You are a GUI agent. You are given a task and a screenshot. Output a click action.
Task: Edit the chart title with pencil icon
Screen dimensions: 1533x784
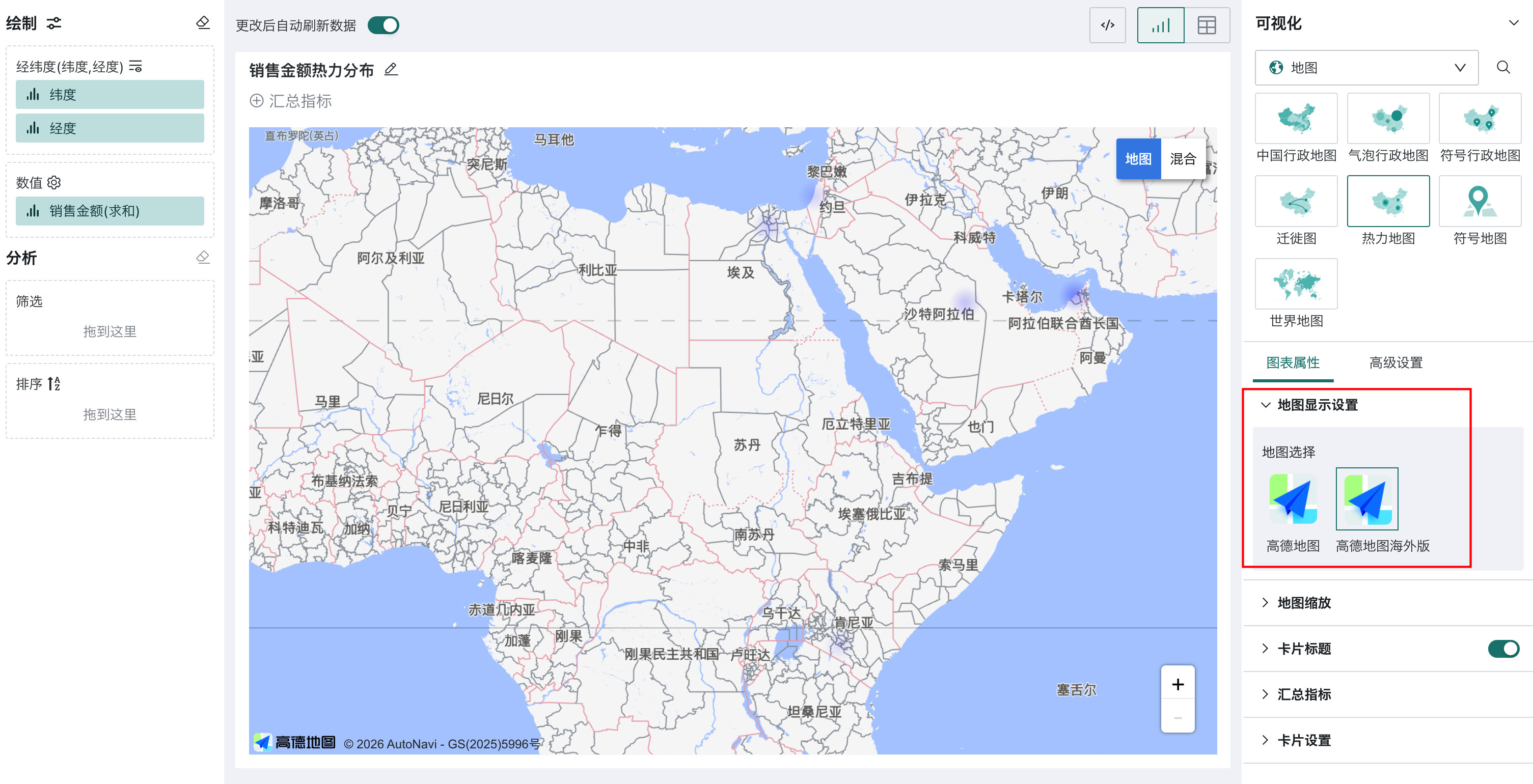(391, 70)
